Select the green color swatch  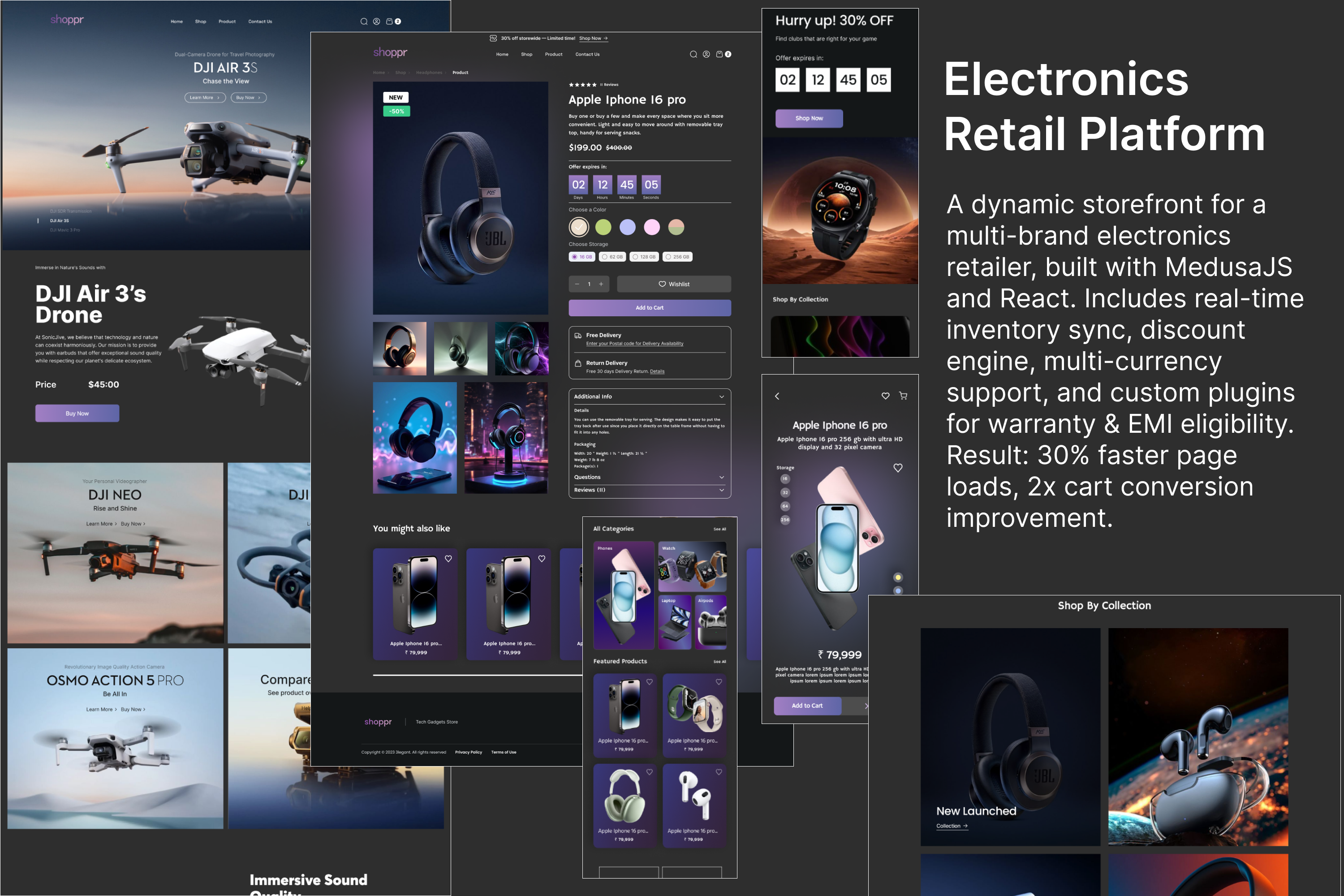603,228
